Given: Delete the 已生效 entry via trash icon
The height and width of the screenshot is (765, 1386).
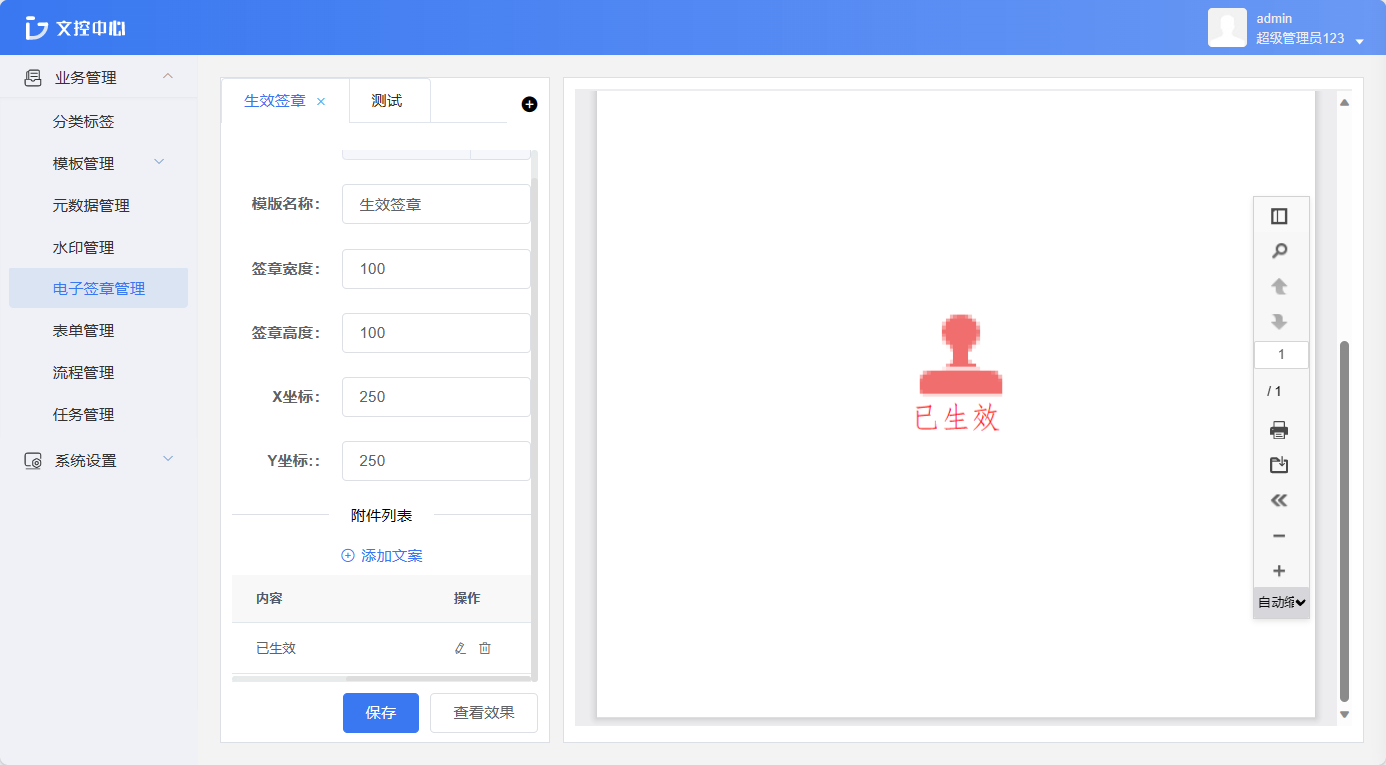Looking at the screenshot, I should point(485,648).
